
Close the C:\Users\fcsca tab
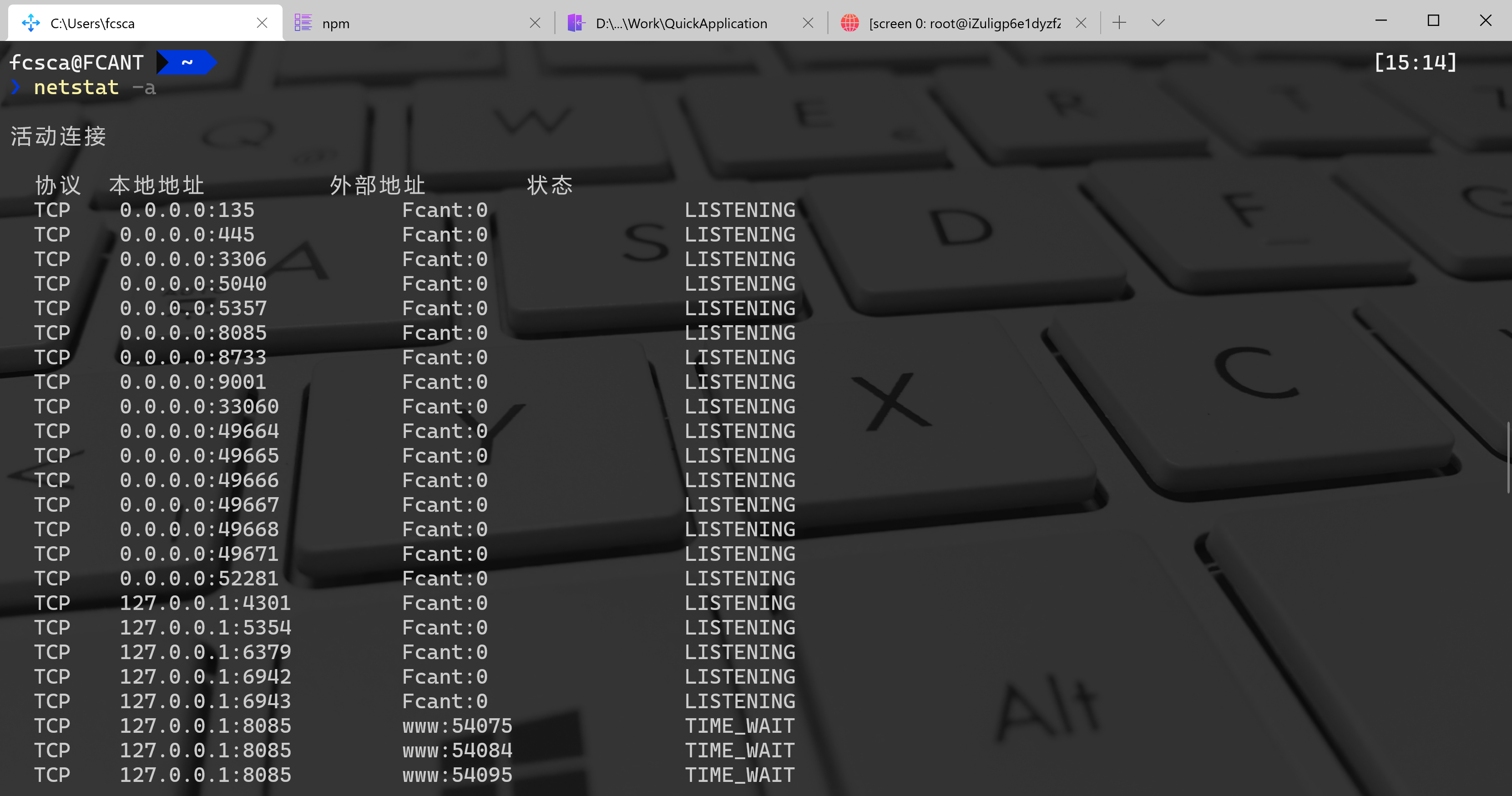tap(262, 23)
